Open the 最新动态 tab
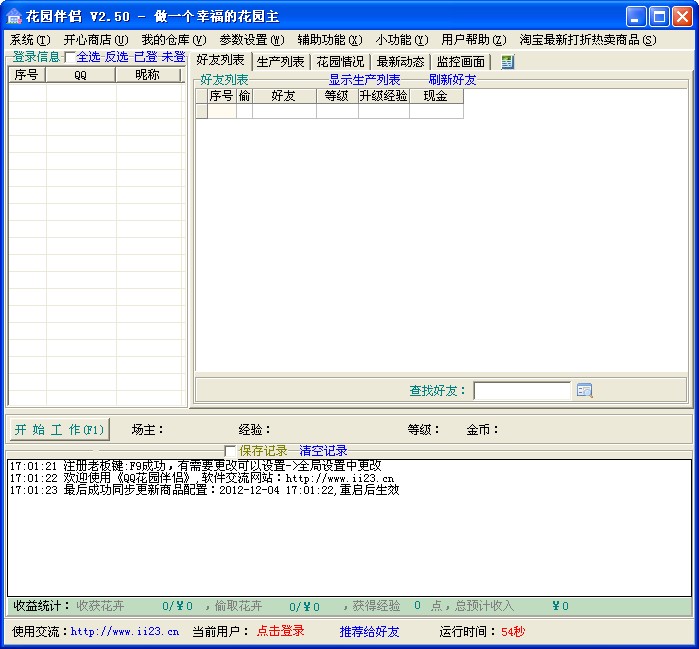 400,62
